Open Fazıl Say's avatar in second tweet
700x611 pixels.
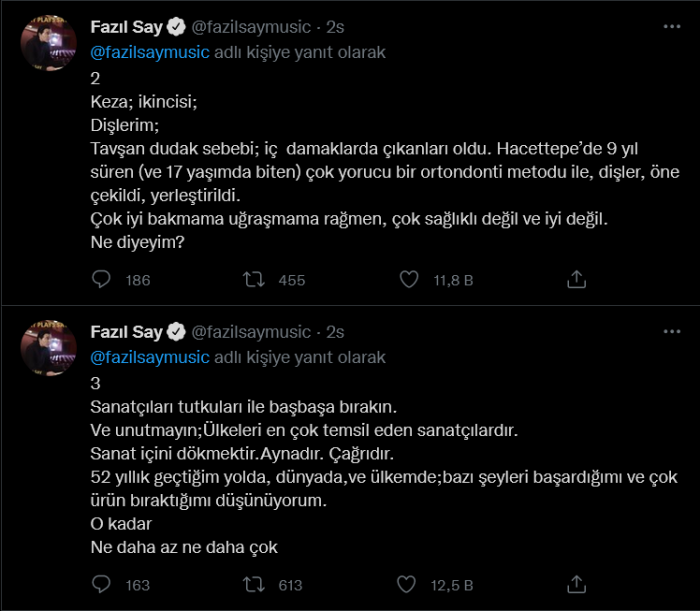(47, 349)
